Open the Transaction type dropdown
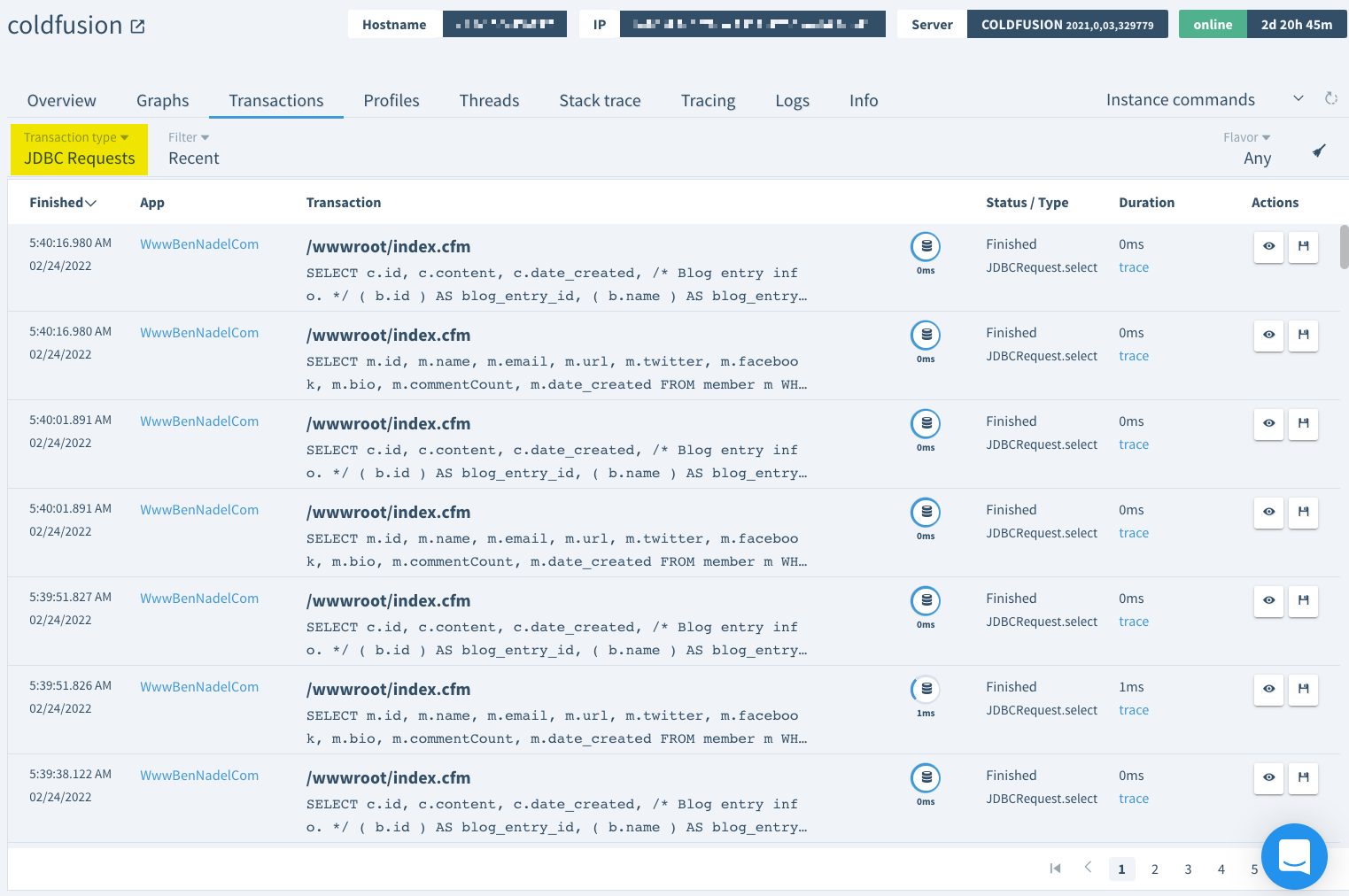This screenshot has height=896, width=1349. tap(79, 149)
